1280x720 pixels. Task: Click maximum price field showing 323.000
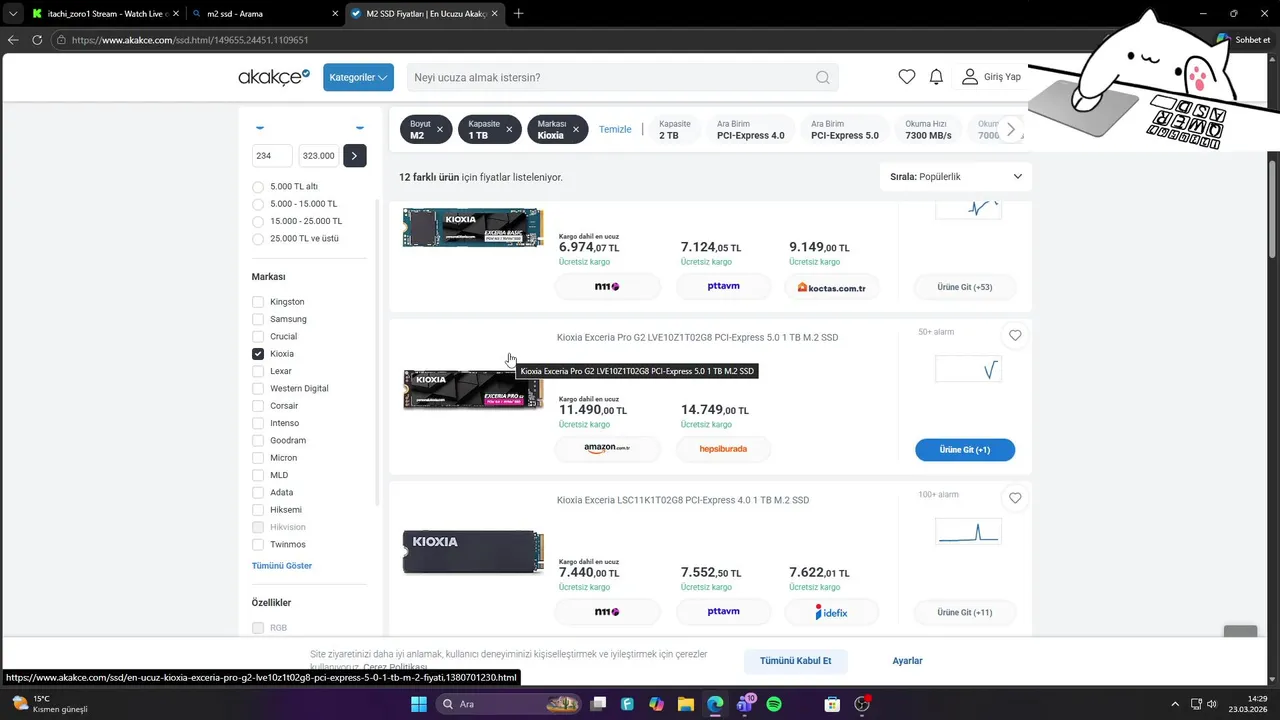pos(319,156)
